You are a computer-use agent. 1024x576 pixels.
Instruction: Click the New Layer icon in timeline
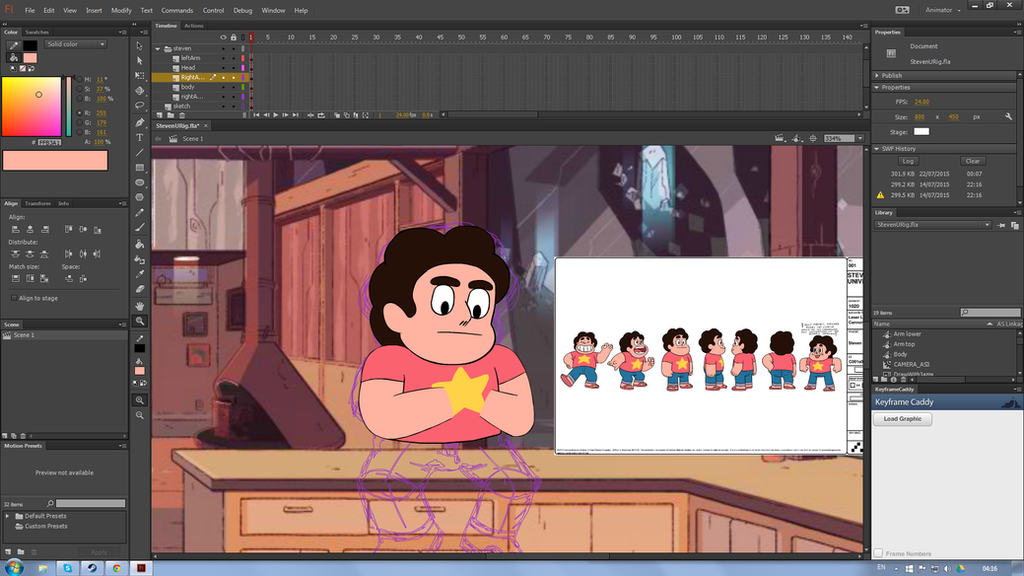[x=159, y=115]
